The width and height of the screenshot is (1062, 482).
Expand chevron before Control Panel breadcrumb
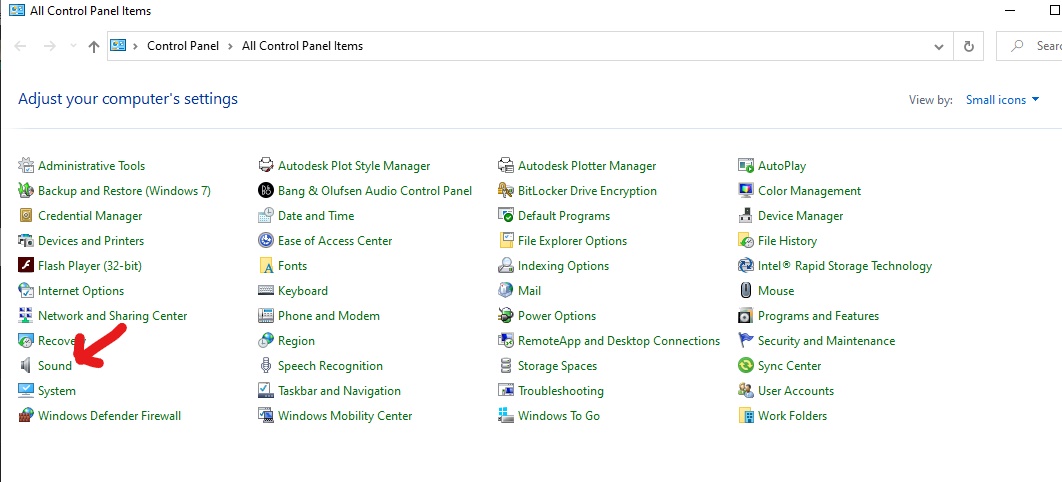(x=135, y=46)
